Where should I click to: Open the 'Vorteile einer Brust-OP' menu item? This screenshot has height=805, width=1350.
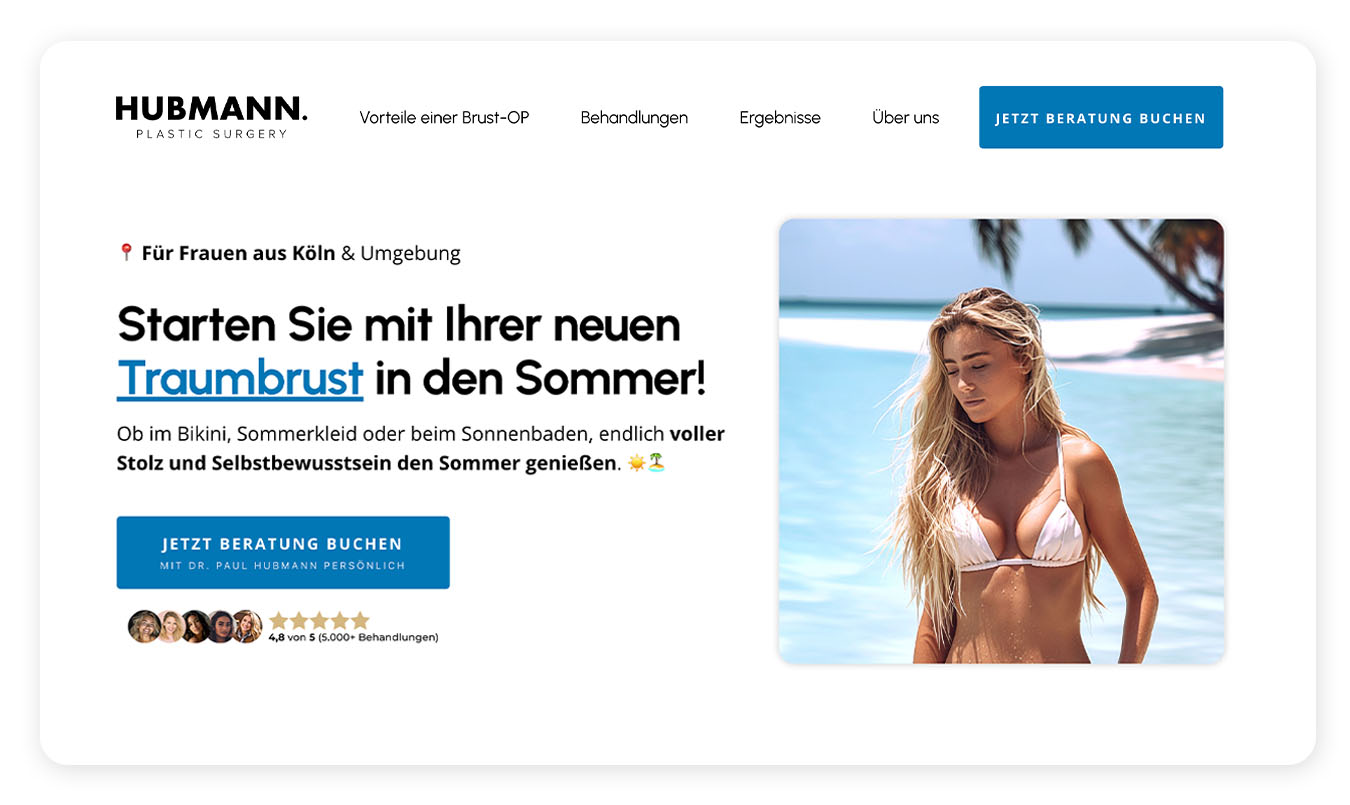click(x=444, y=118)
